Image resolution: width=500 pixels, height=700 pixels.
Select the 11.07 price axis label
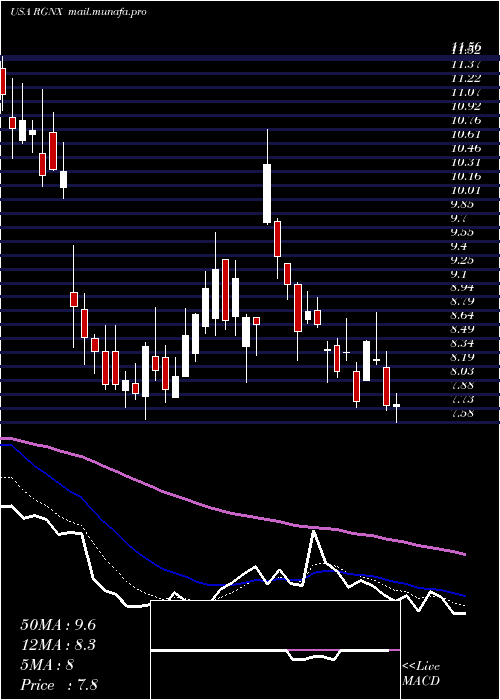coord(466,92)
